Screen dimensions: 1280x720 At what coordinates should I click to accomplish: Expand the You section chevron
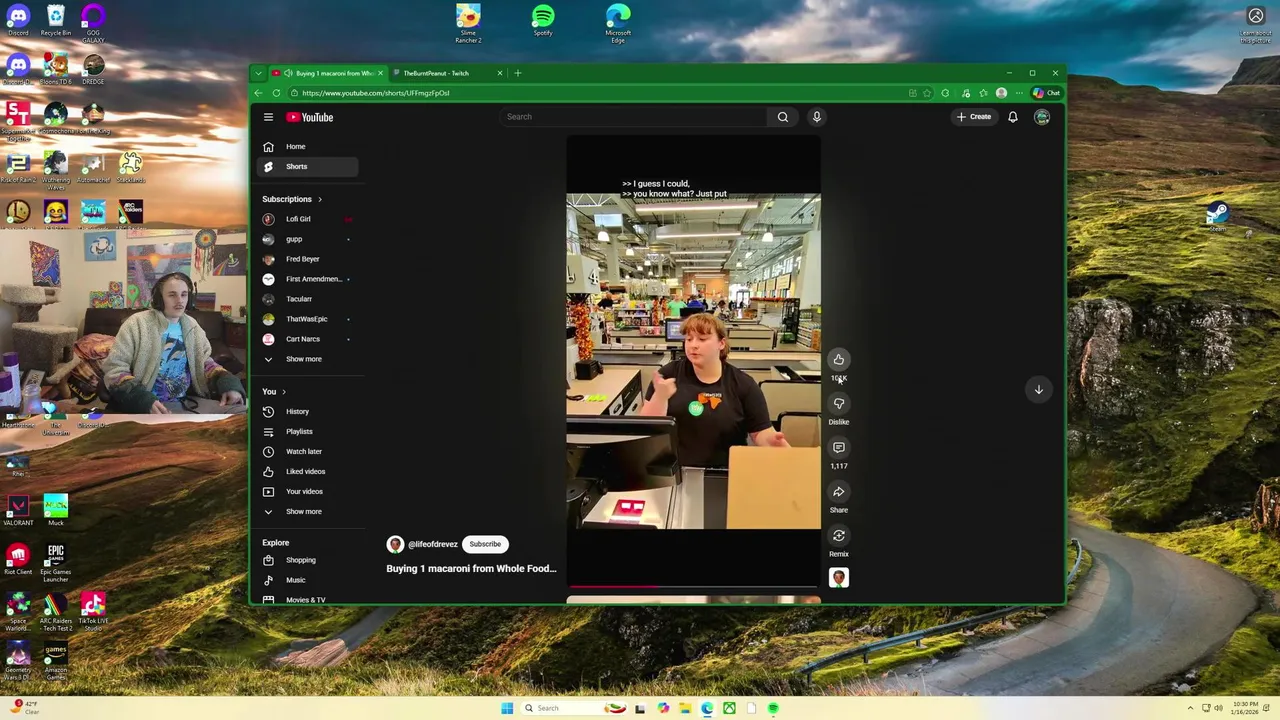284,392
